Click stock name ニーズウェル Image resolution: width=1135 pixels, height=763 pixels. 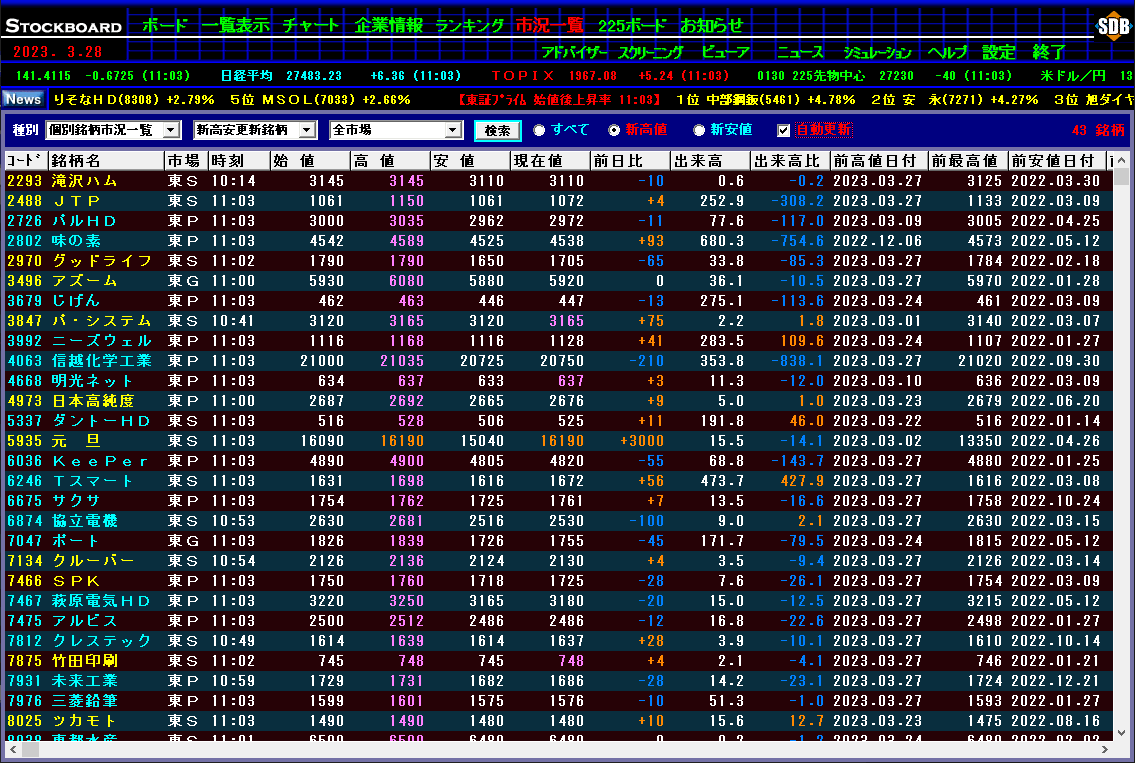(101, 341)
